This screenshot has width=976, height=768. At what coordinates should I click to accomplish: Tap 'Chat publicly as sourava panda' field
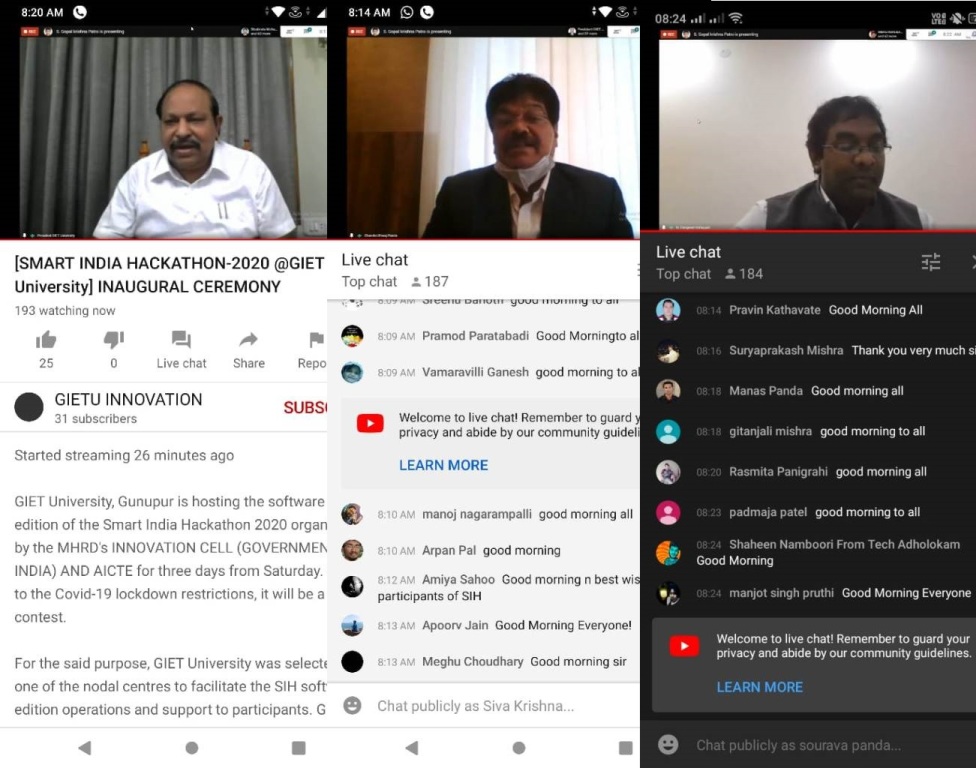coord(798,745)
